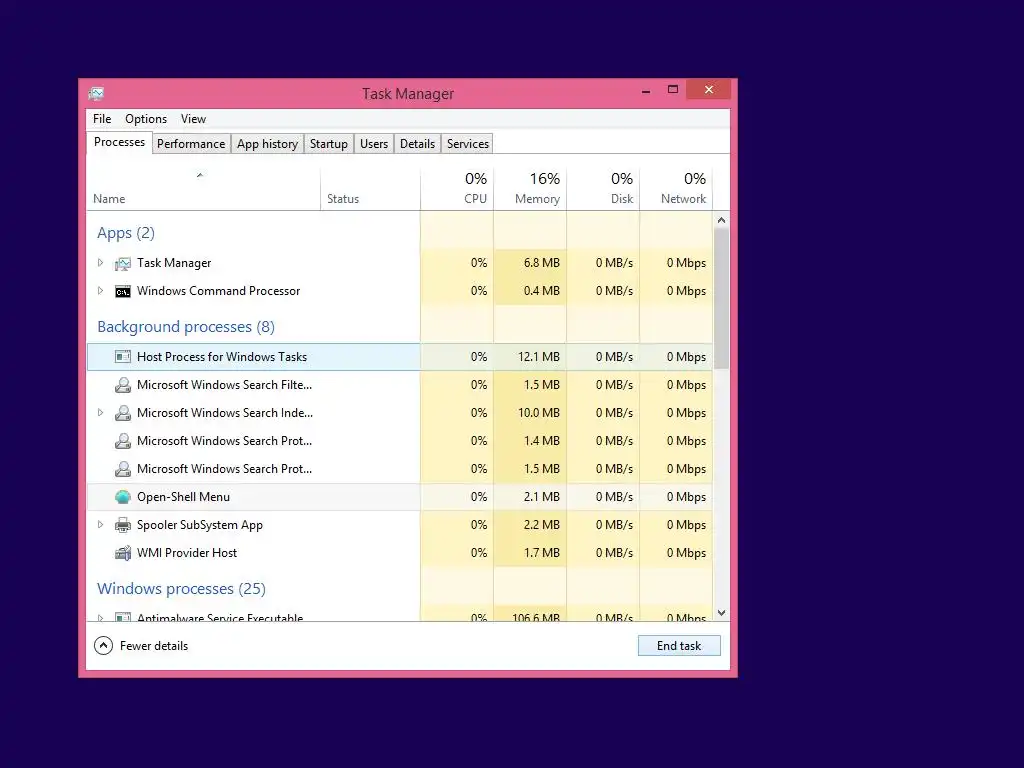This screenshot has height=768, width=1024.
Task: Select the Spooler SubSystem App name
Action: (200, 525)
